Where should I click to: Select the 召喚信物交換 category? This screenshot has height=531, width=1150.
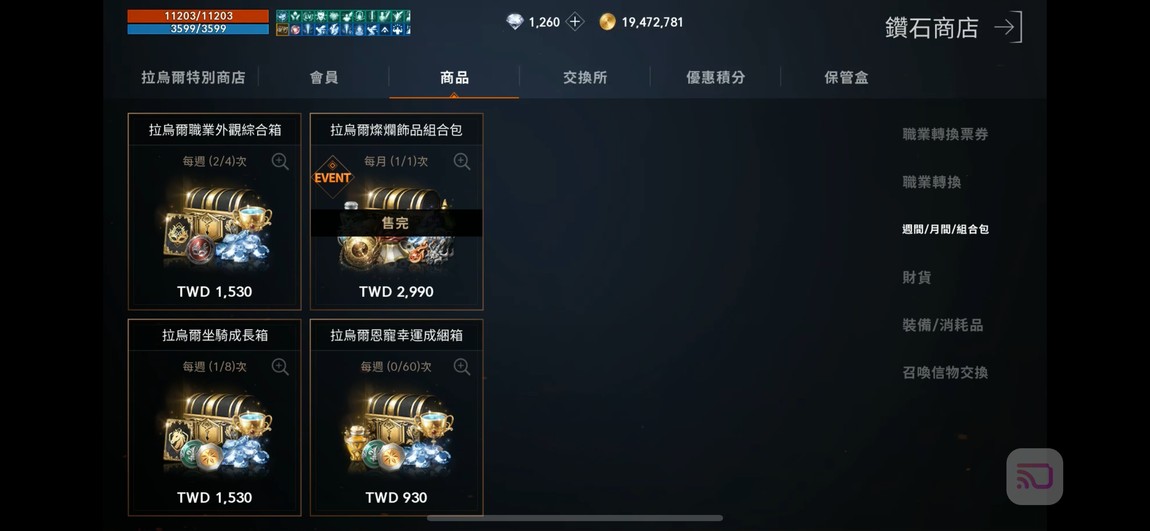point(945,373)
